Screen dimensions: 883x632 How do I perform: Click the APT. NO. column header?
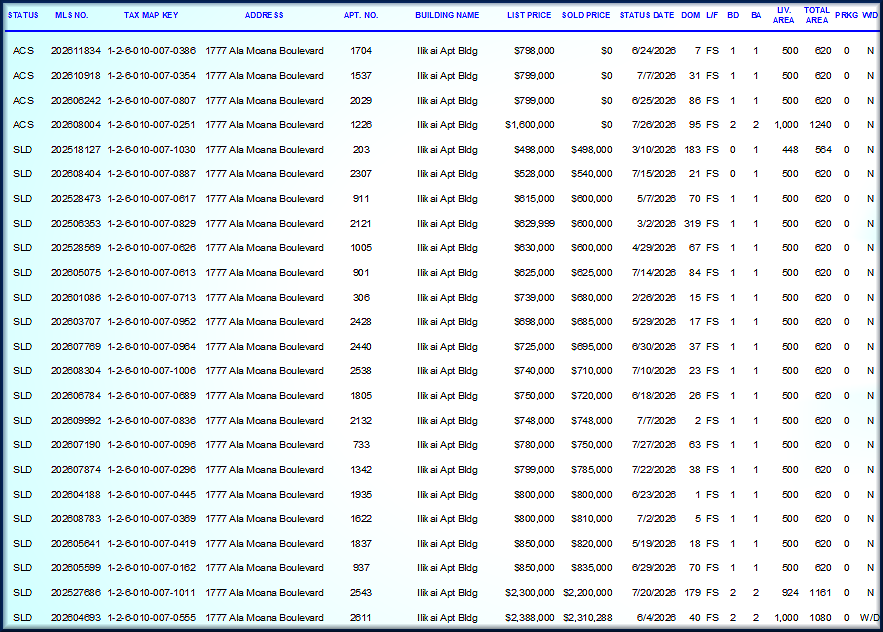361,15
